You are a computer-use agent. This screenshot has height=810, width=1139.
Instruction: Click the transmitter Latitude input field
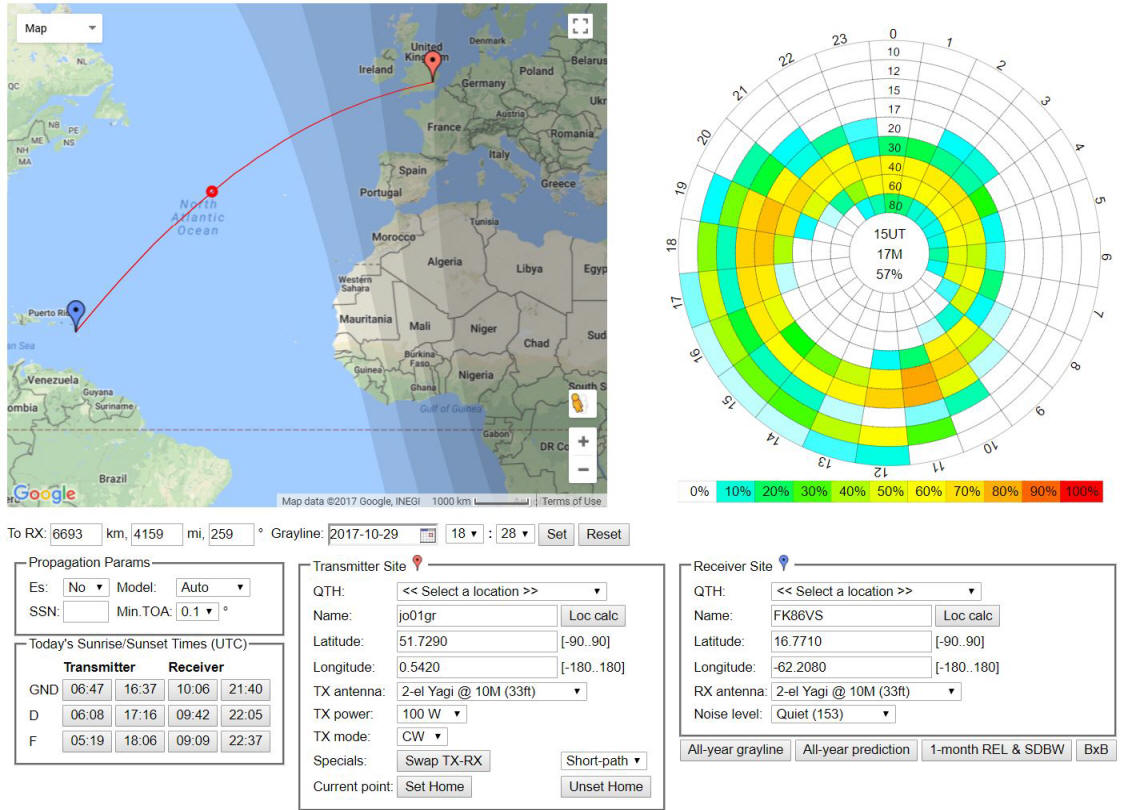coord(477,641)
